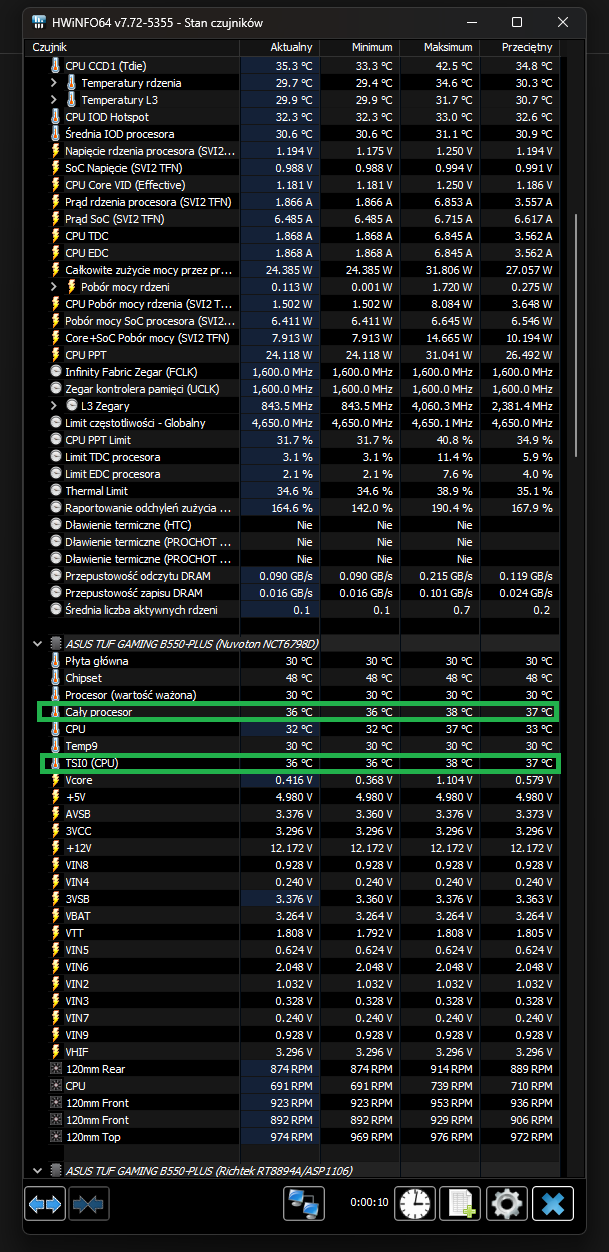This screenshot has height=1252, width=609.
Task: Select Przepustowość zapisu DRAM row
Action: (294, 593)
